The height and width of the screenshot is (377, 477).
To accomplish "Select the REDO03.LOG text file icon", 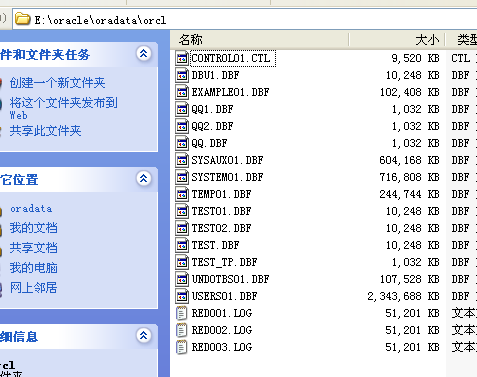I will [x=182, y=347].
